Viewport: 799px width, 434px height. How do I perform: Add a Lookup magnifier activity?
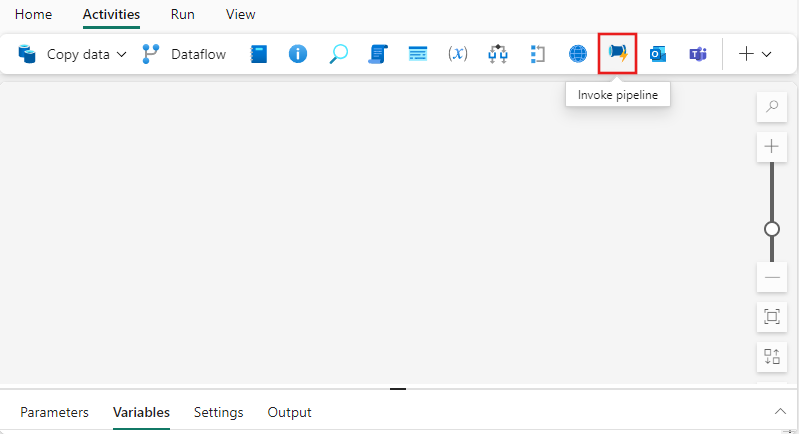click(x=338, y=54)
